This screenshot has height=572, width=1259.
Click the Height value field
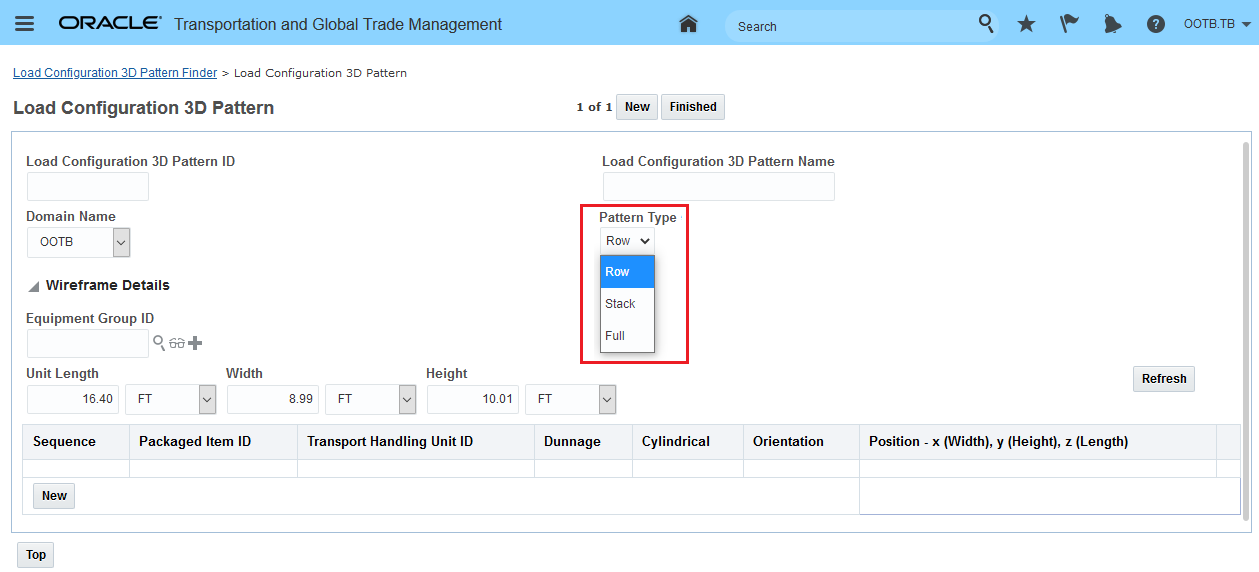[x=474, y=399]
